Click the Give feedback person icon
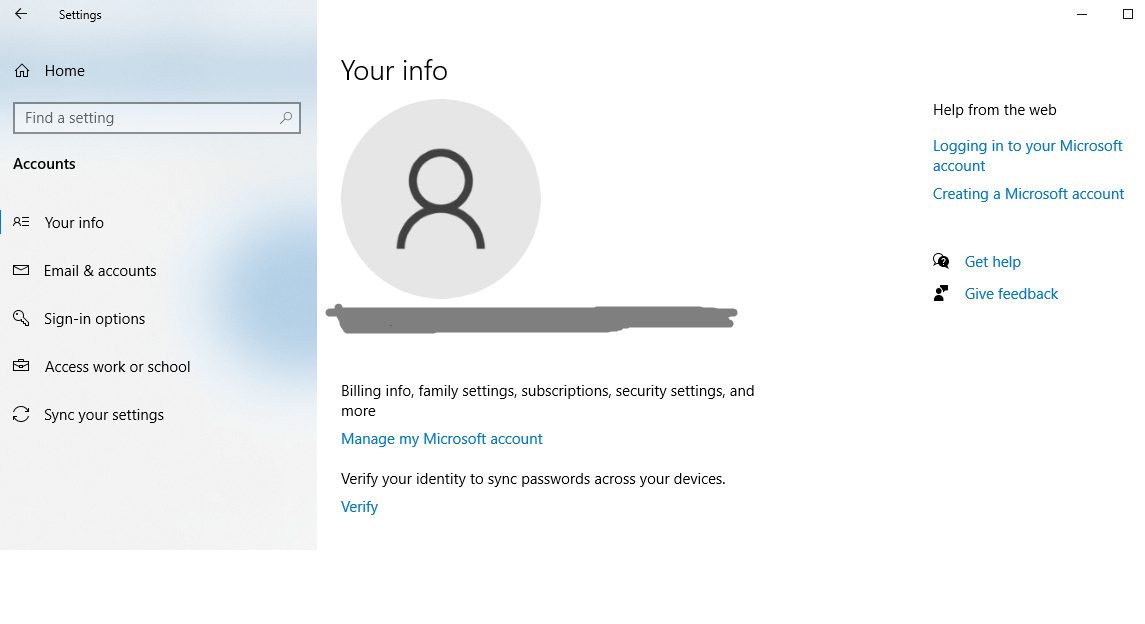This screenshot has height=624, width=1145. 941,293
